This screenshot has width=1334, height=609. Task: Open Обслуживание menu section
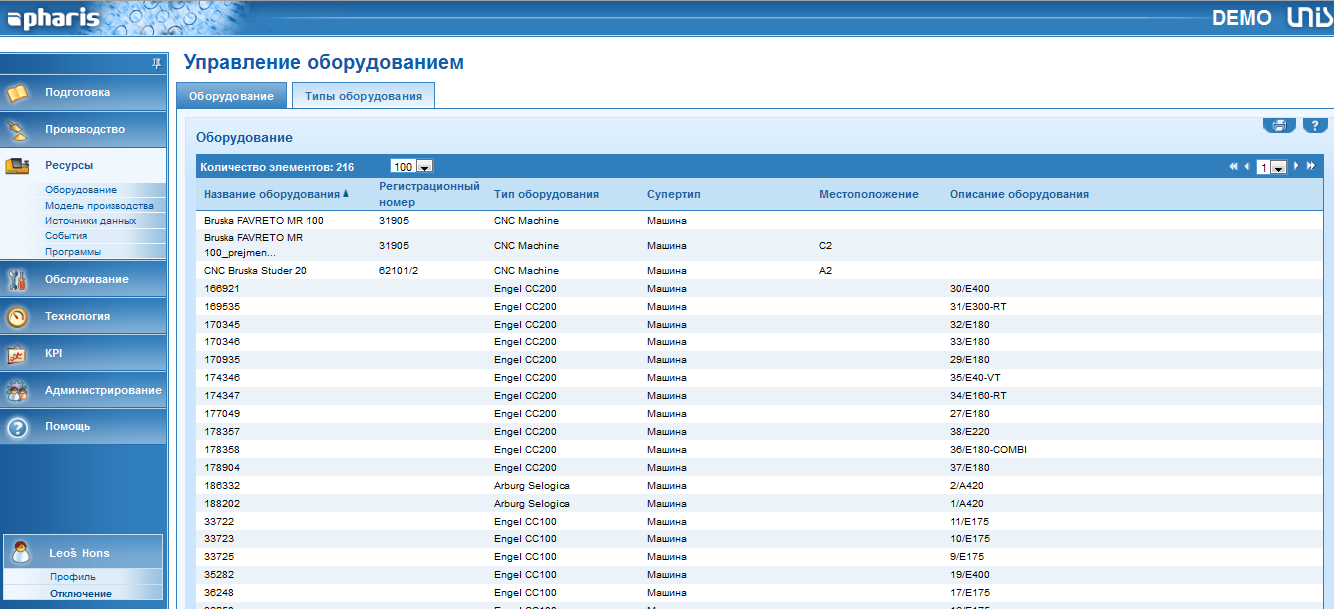click(83, 279)
